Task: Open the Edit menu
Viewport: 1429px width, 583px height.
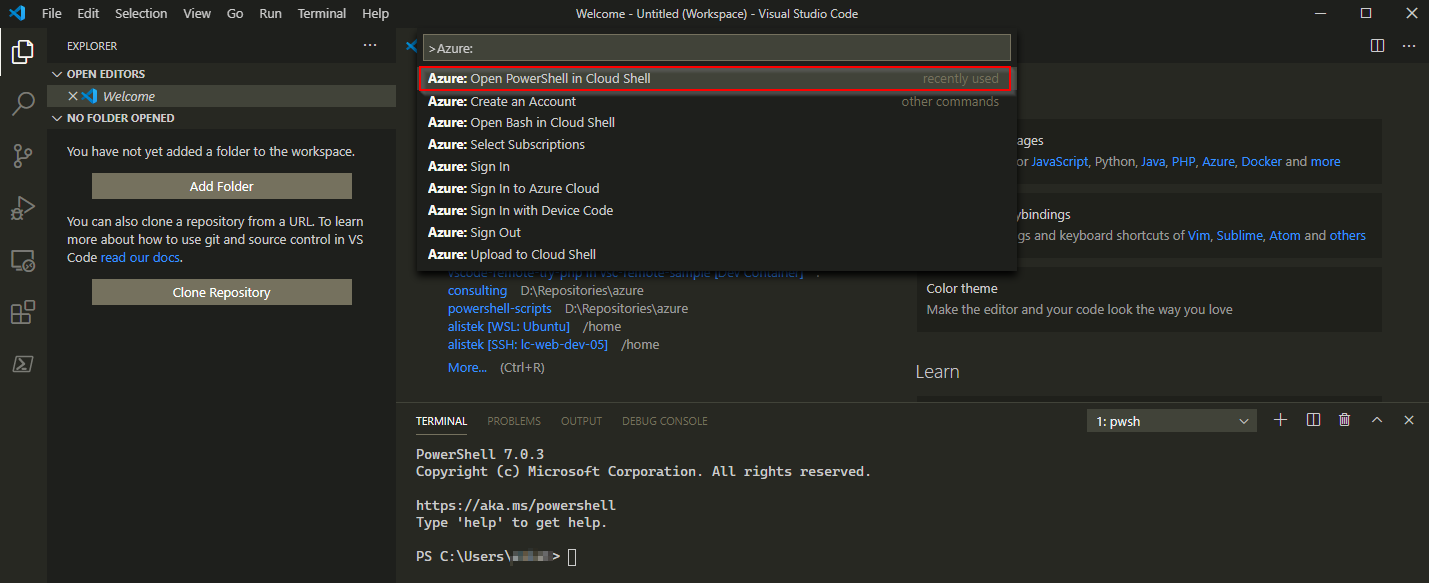Action: coord(88,14)
